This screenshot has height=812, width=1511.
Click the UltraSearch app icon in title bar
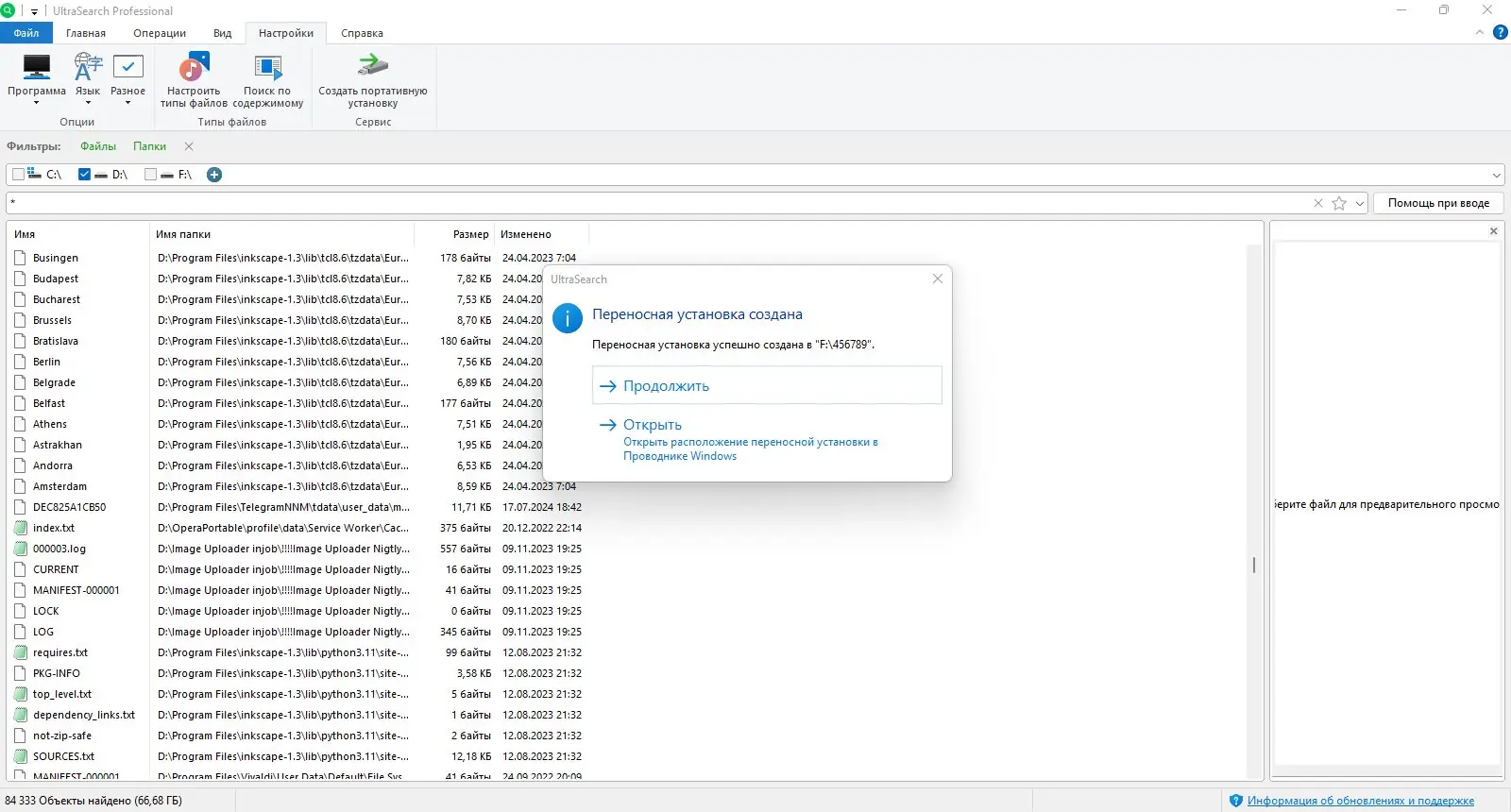tap(8, 10)
